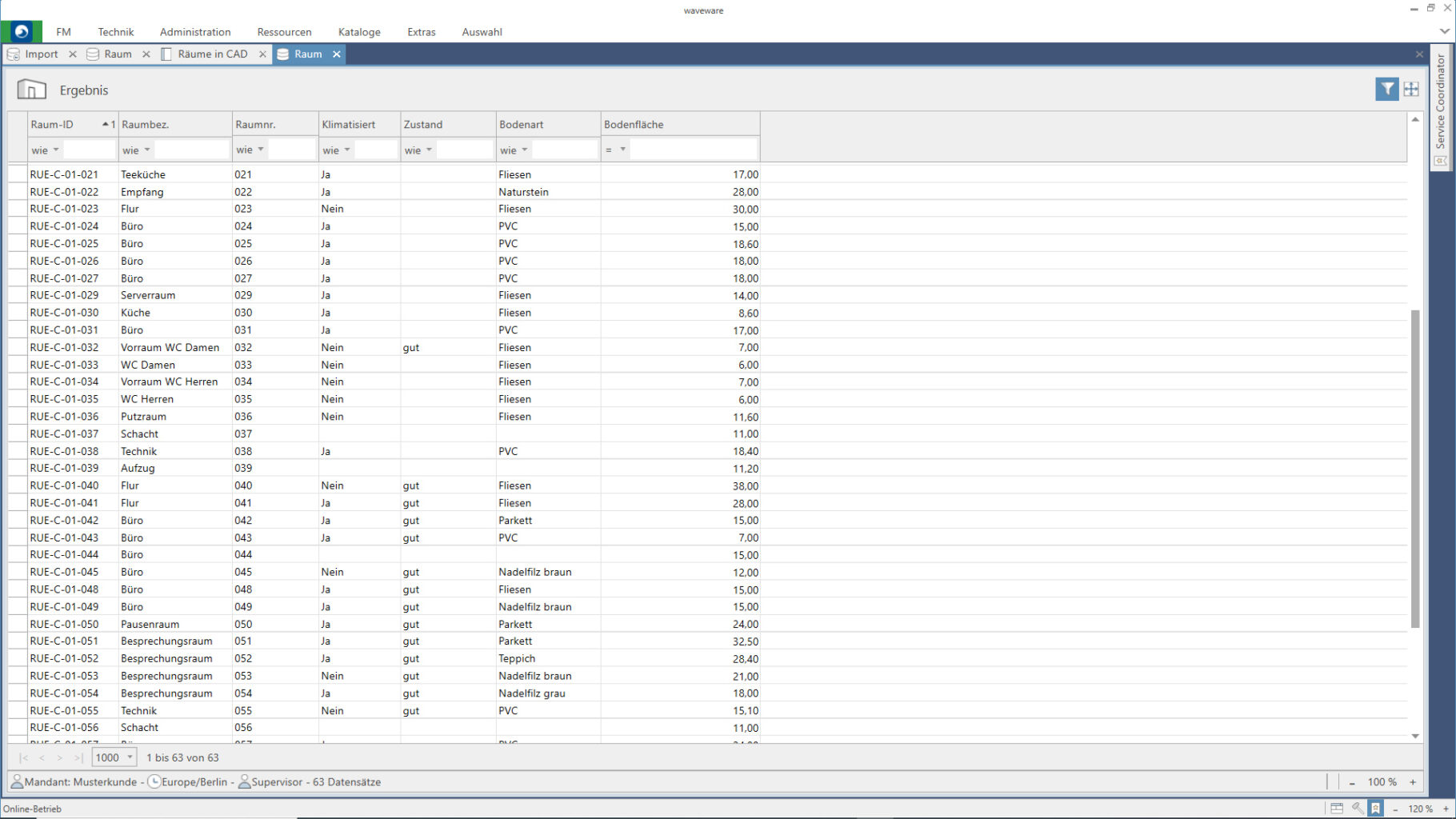Click the waveware application logo button

point(22,31)
